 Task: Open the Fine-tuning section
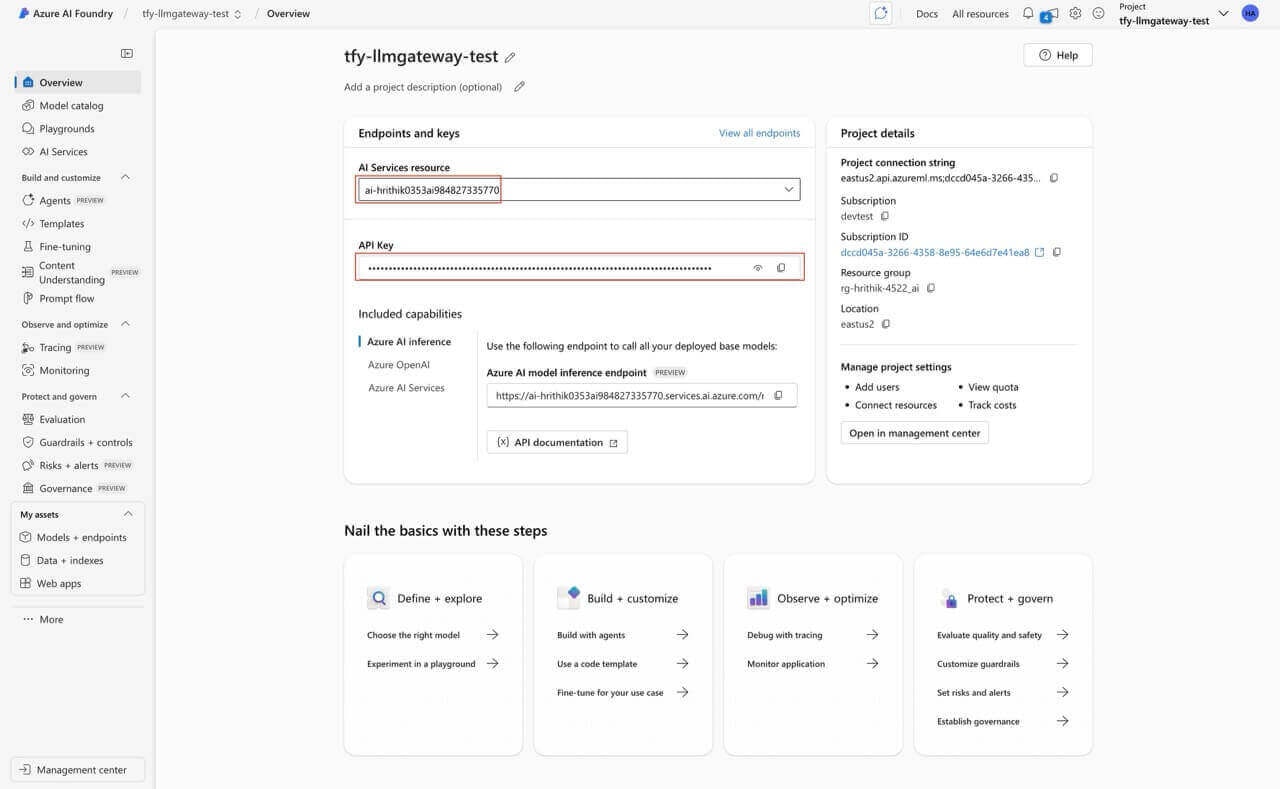63,246
